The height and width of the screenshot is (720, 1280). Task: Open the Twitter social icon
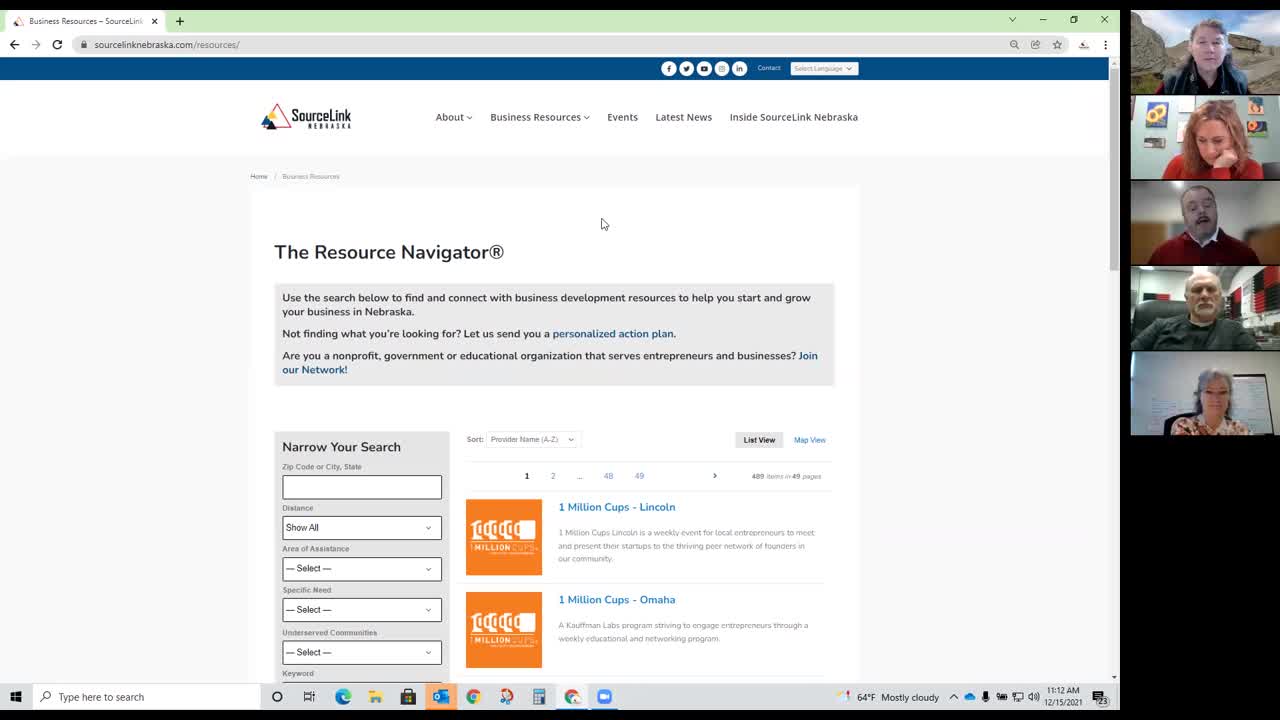pyautogui.click(x=686, y=68)
